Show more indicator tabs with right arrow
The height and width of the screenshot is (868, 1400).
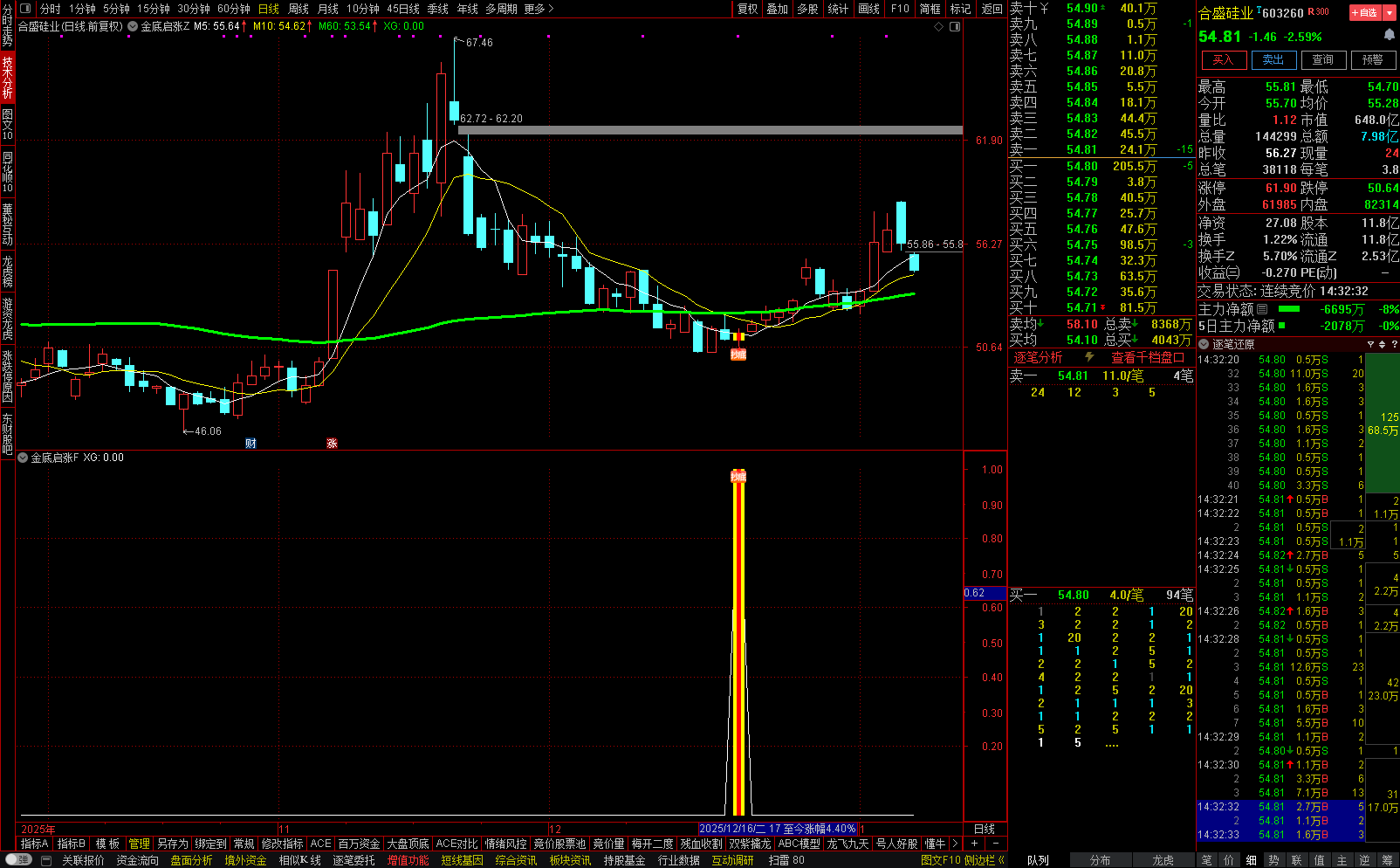955,844
